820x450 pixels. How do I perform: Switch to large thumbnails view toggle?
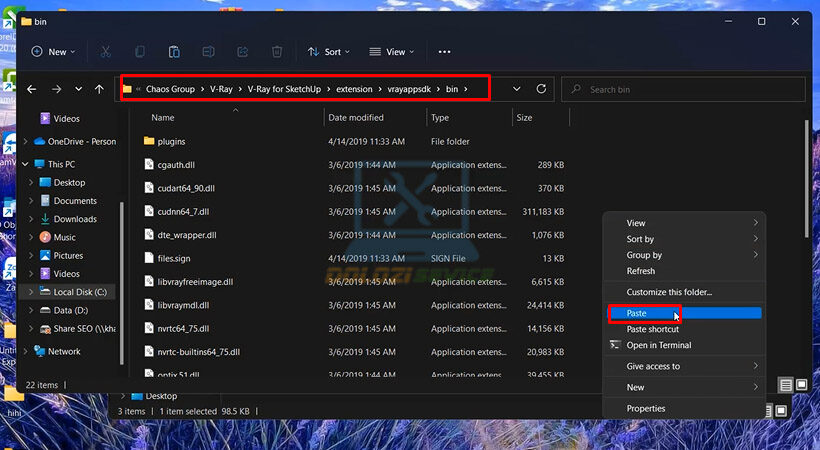click(x=802, y=385)
